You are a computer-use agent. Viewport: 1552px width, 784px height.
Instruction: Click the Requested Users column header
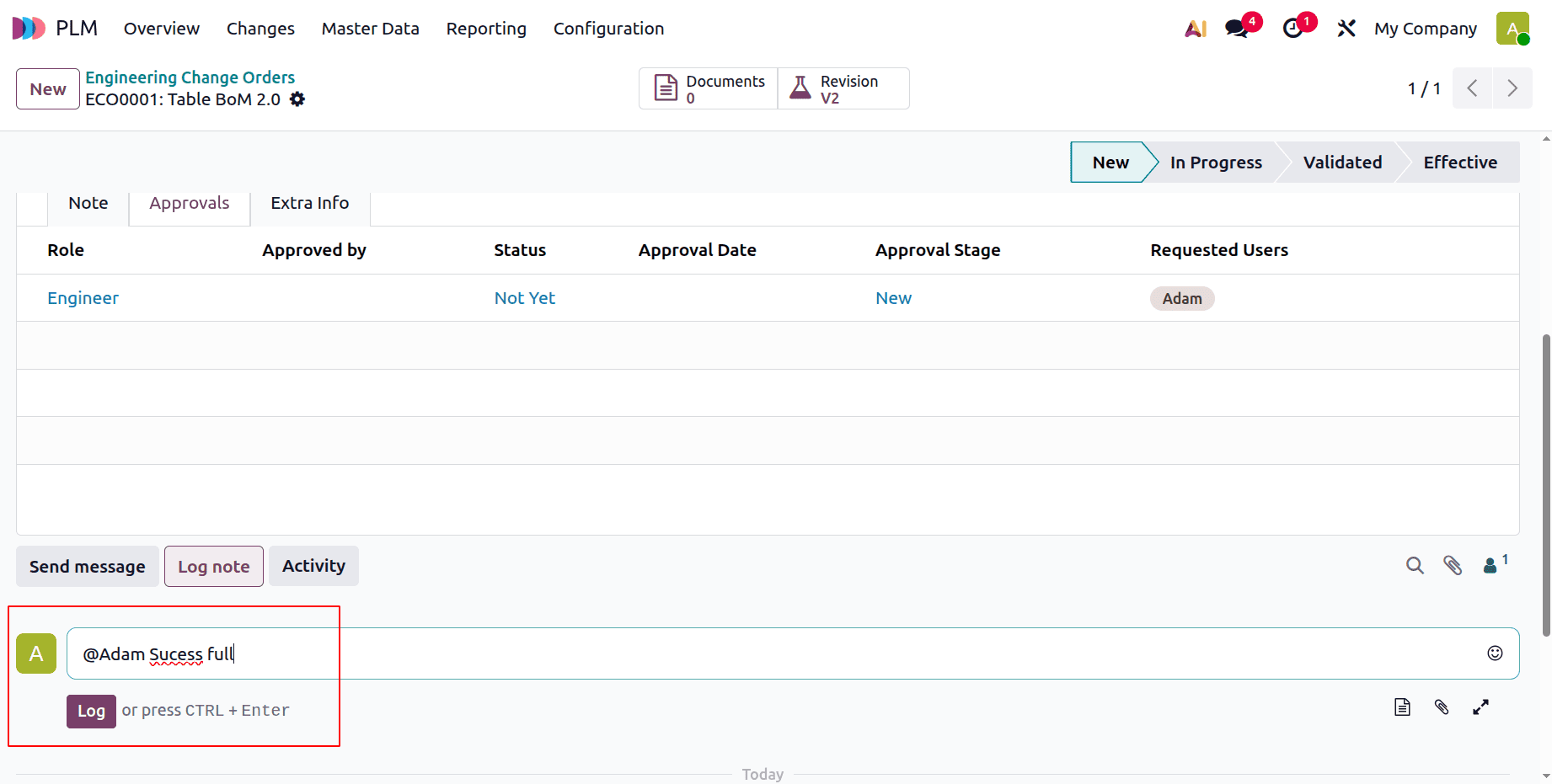pos(1219,250)
